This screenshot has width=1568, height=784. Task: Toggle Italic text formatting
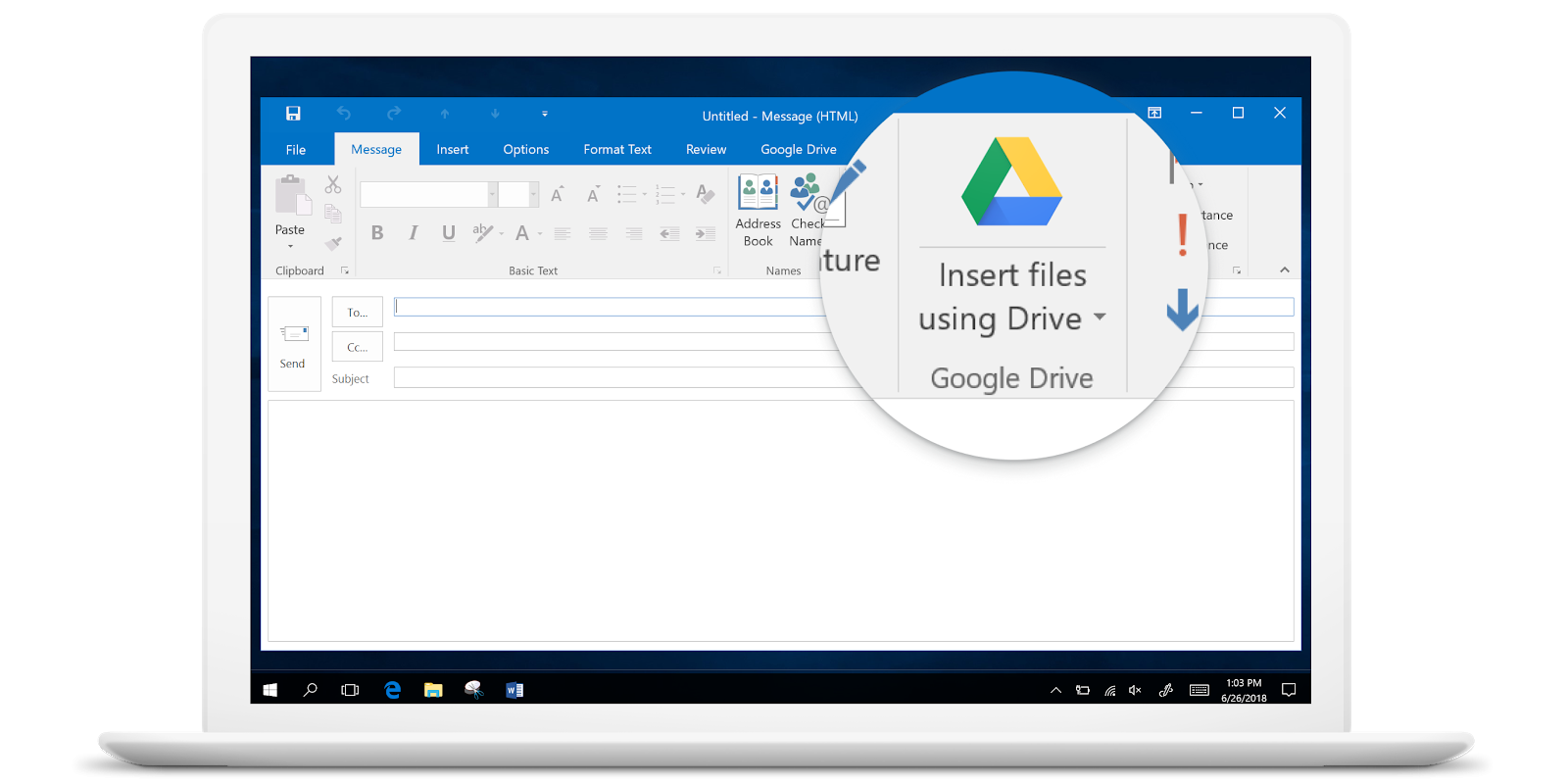pos(414,233)
